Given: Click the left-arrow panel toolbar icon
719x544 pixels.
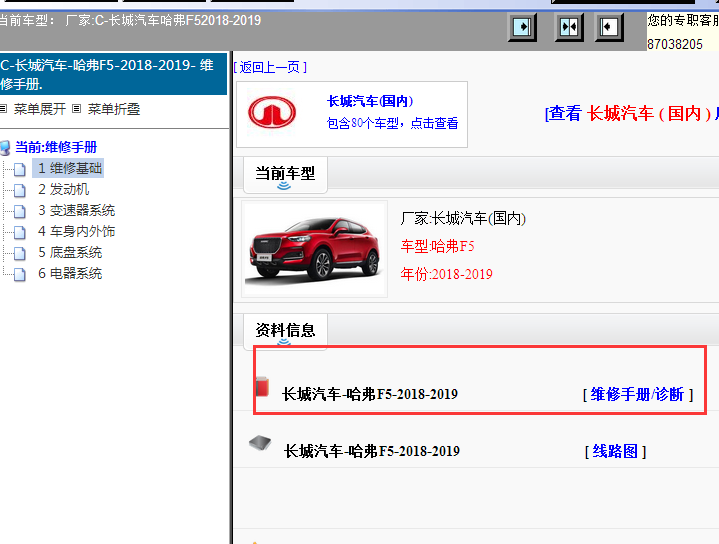Looking at the screenshot, I should click(x=609, y=27).
